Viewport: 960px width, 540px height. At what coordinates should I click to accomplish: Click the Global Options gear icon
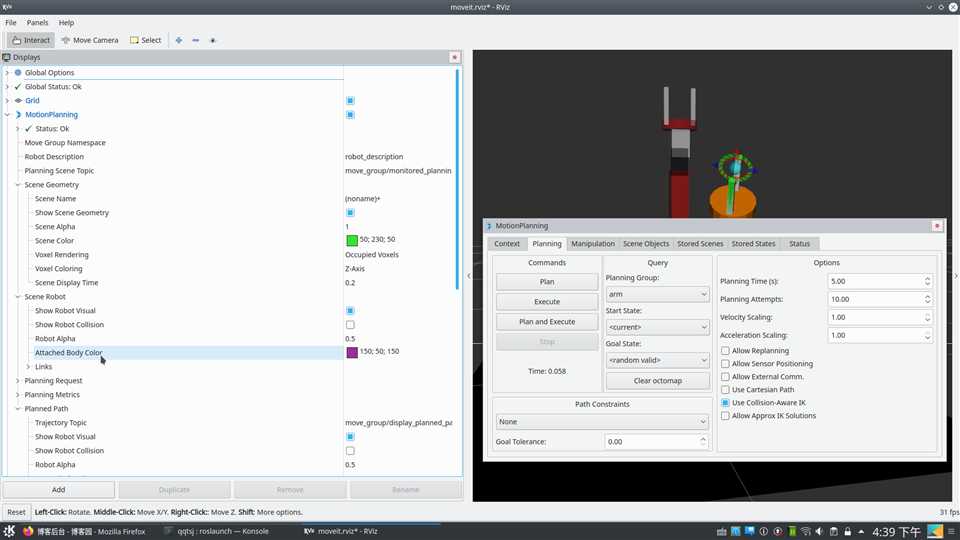click(18, 72)
